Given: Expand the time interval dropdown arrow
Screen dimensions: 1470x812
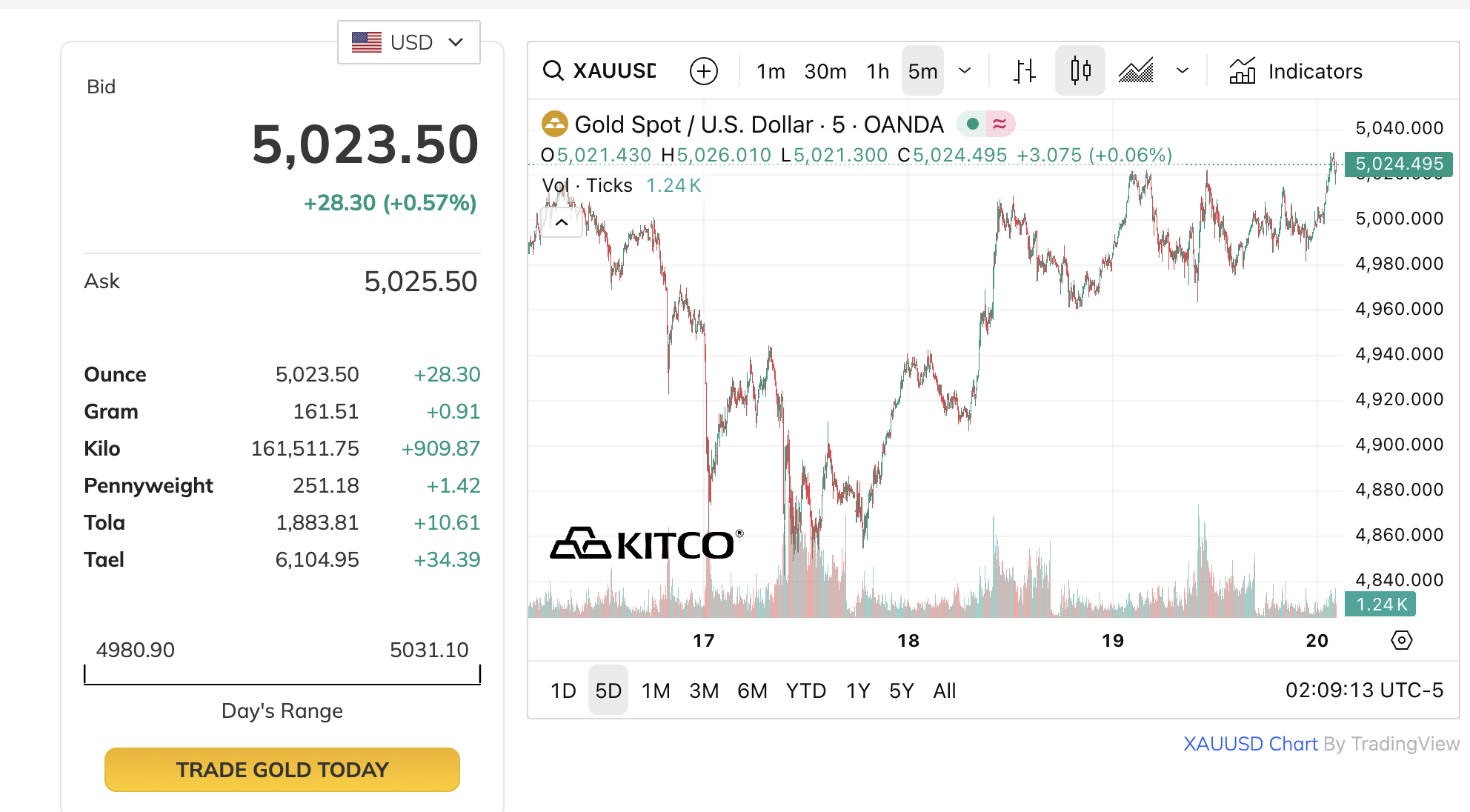Looking at the screenshot, I should (965, 71).
